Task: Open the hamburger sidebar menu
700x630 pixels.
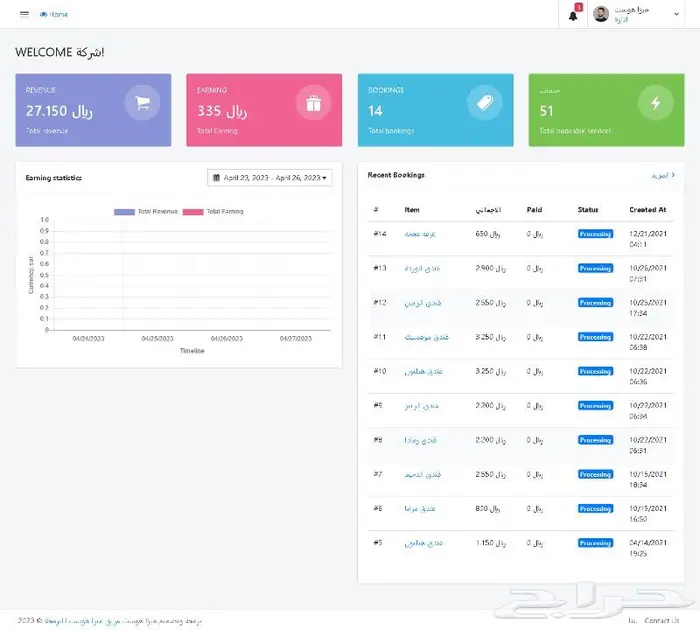Action: click(24, 14)
